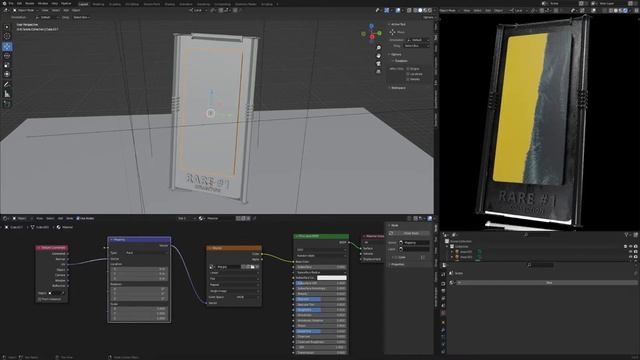
Task: Click the Name field showing Mapping in node sidebar
Action: 414,242
